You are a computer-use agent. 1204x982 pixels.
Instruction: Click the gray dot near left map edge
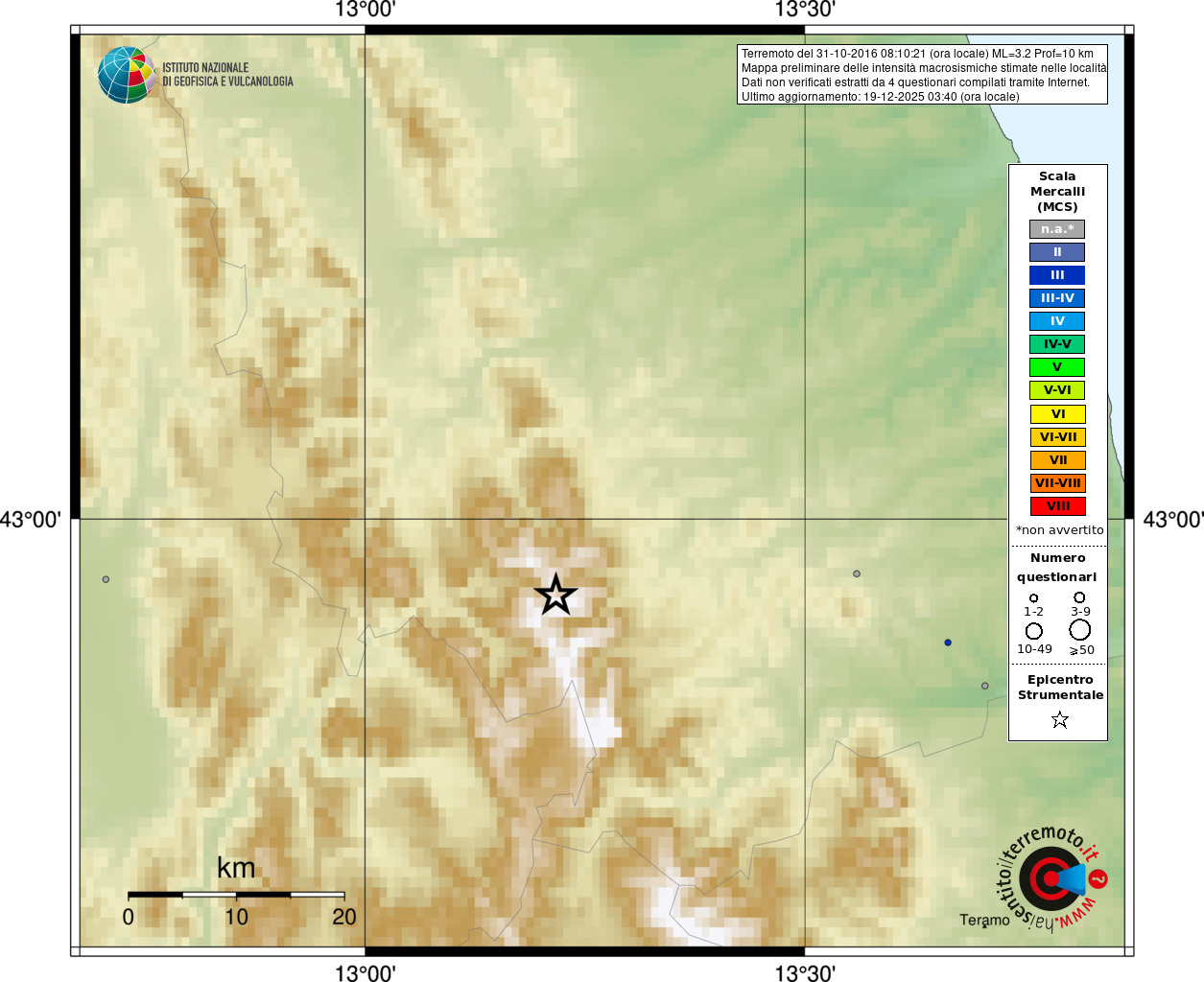tap(106, 579)
